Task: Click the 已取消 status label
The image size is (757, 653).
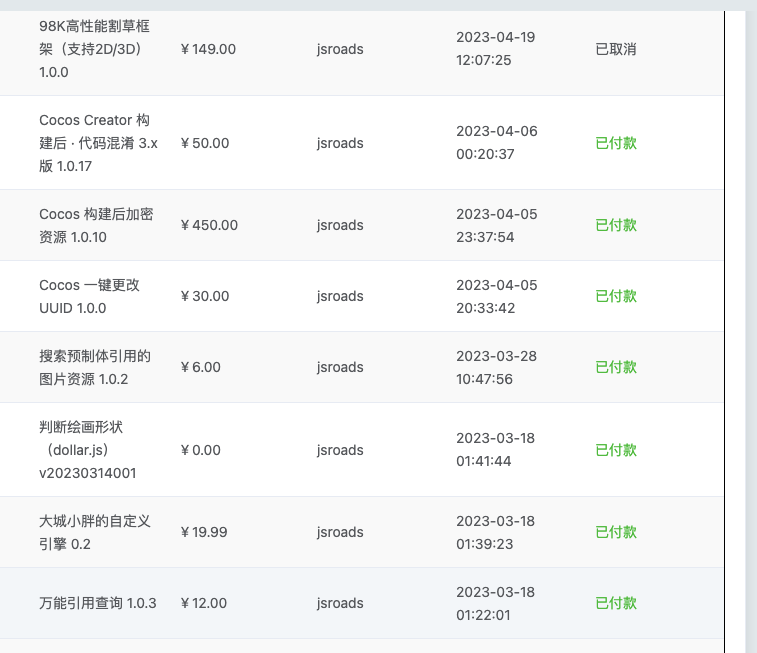Action: (615, 49)
